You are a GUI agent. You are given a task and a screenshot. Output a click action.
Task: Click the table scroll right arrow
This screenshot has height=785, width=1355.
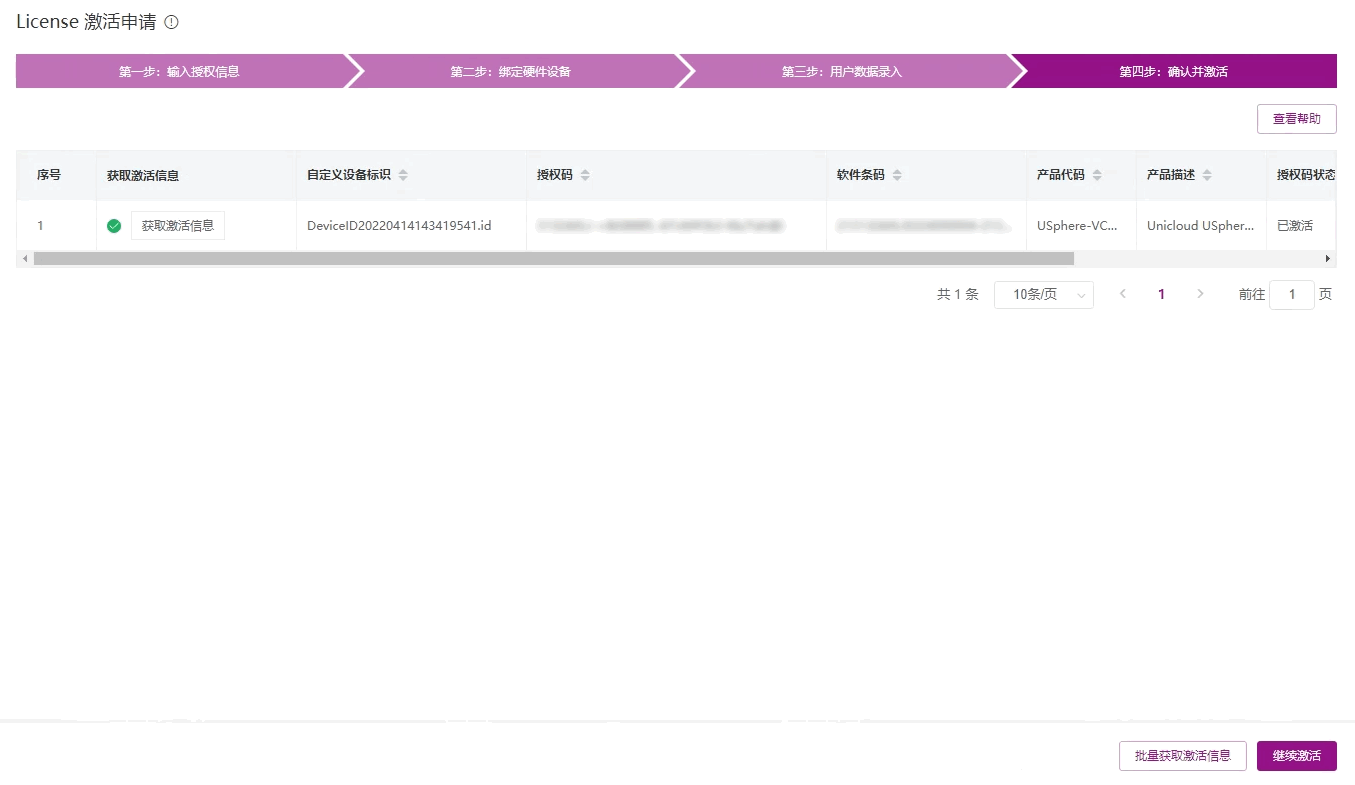click(x=1328, y=258)
